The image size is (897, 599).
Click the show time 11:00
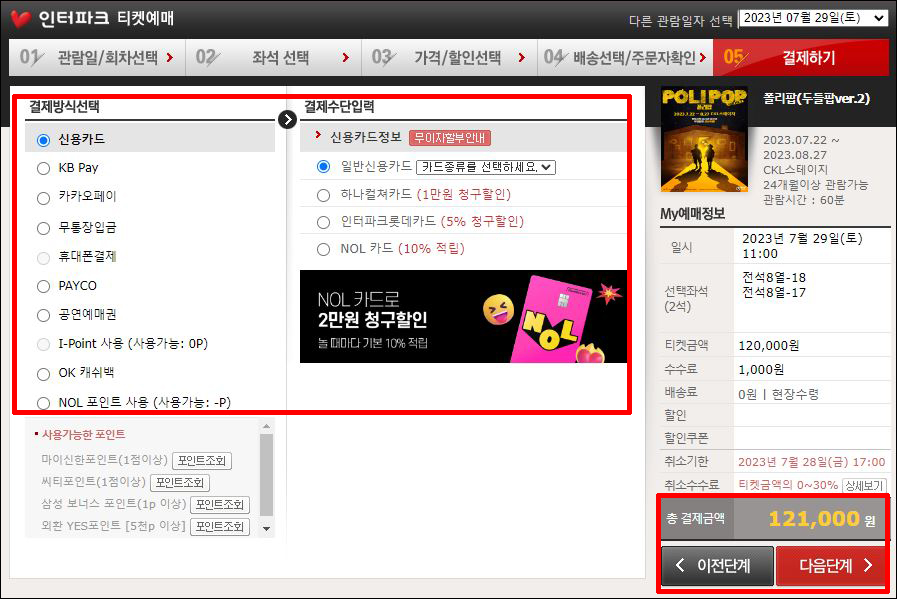coord(760,253)
